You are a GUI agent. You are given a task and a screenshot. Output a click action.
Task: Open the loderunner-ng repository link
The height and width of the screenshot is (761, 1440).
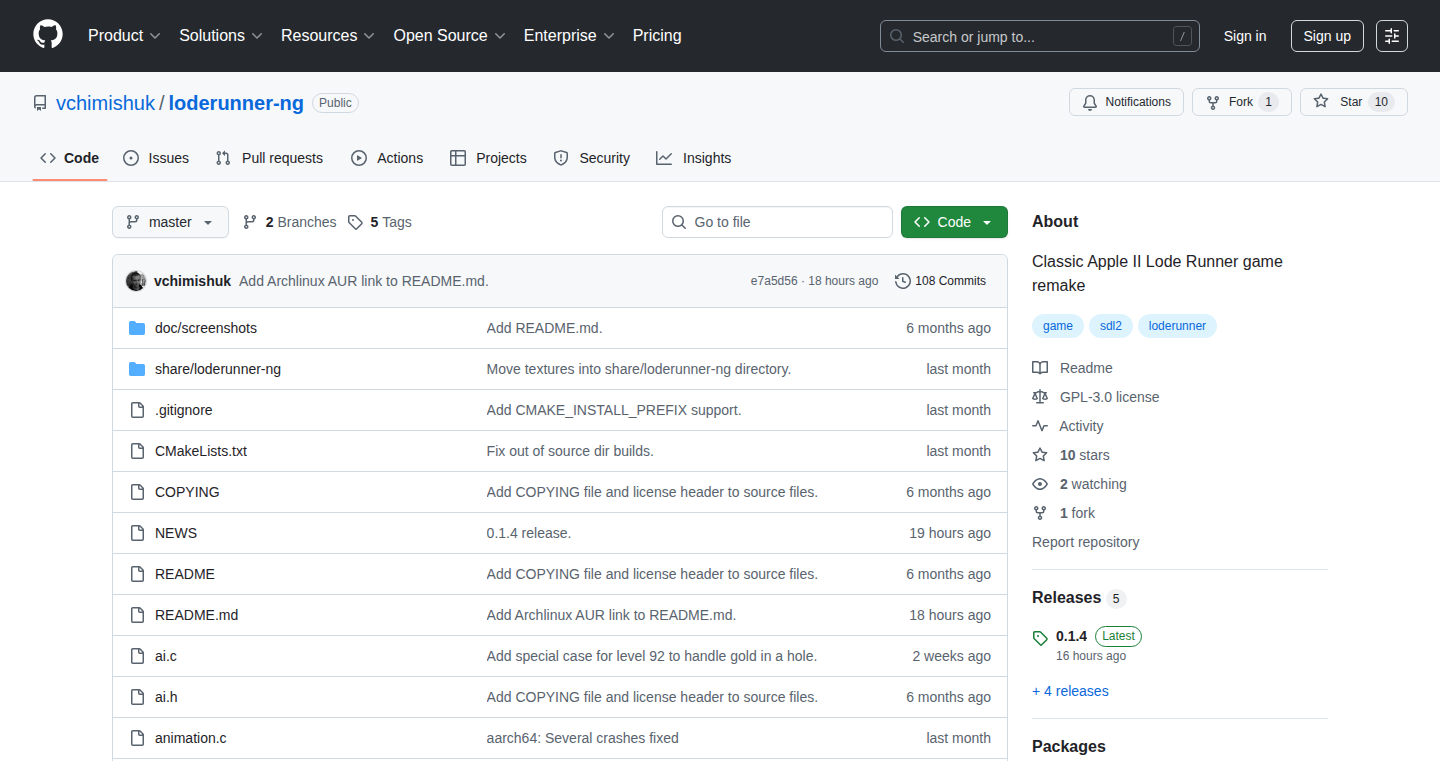236,103
